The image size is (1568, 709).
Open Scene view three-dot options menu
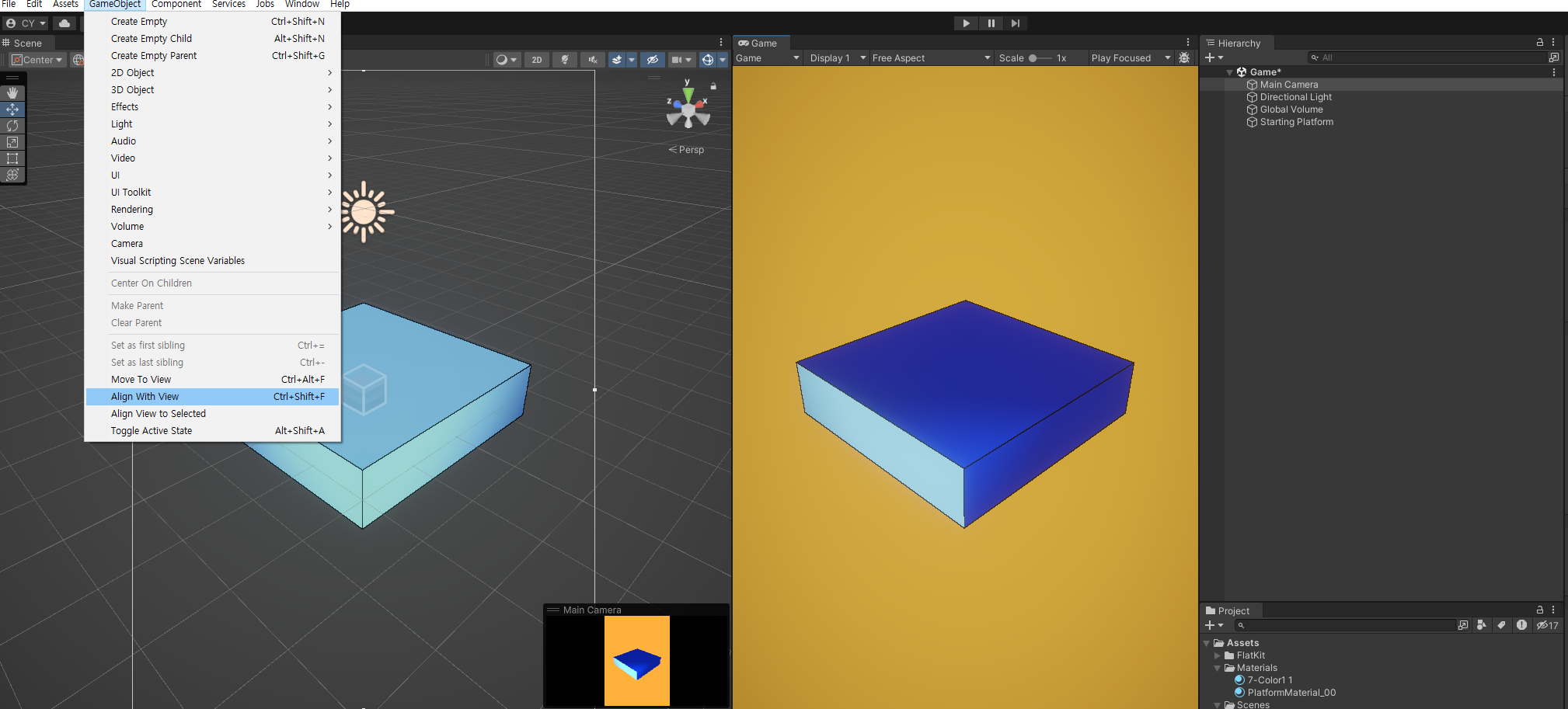coord(721,43)
